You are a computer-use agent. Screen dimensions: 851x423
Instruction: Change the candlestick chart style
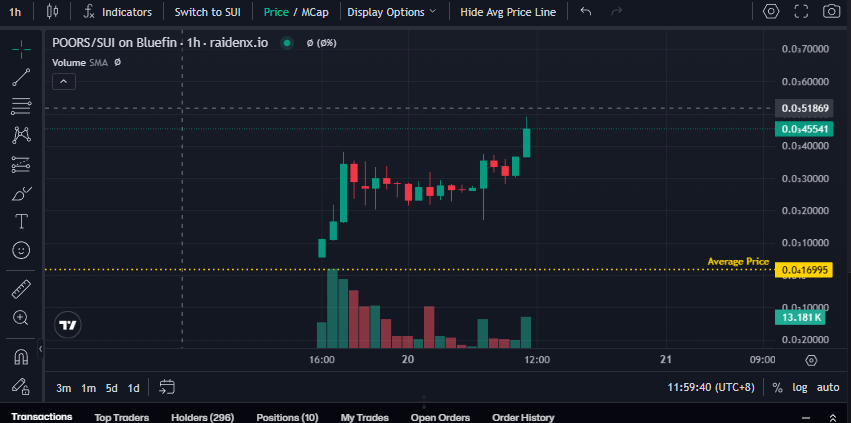(x=53, y=11)
